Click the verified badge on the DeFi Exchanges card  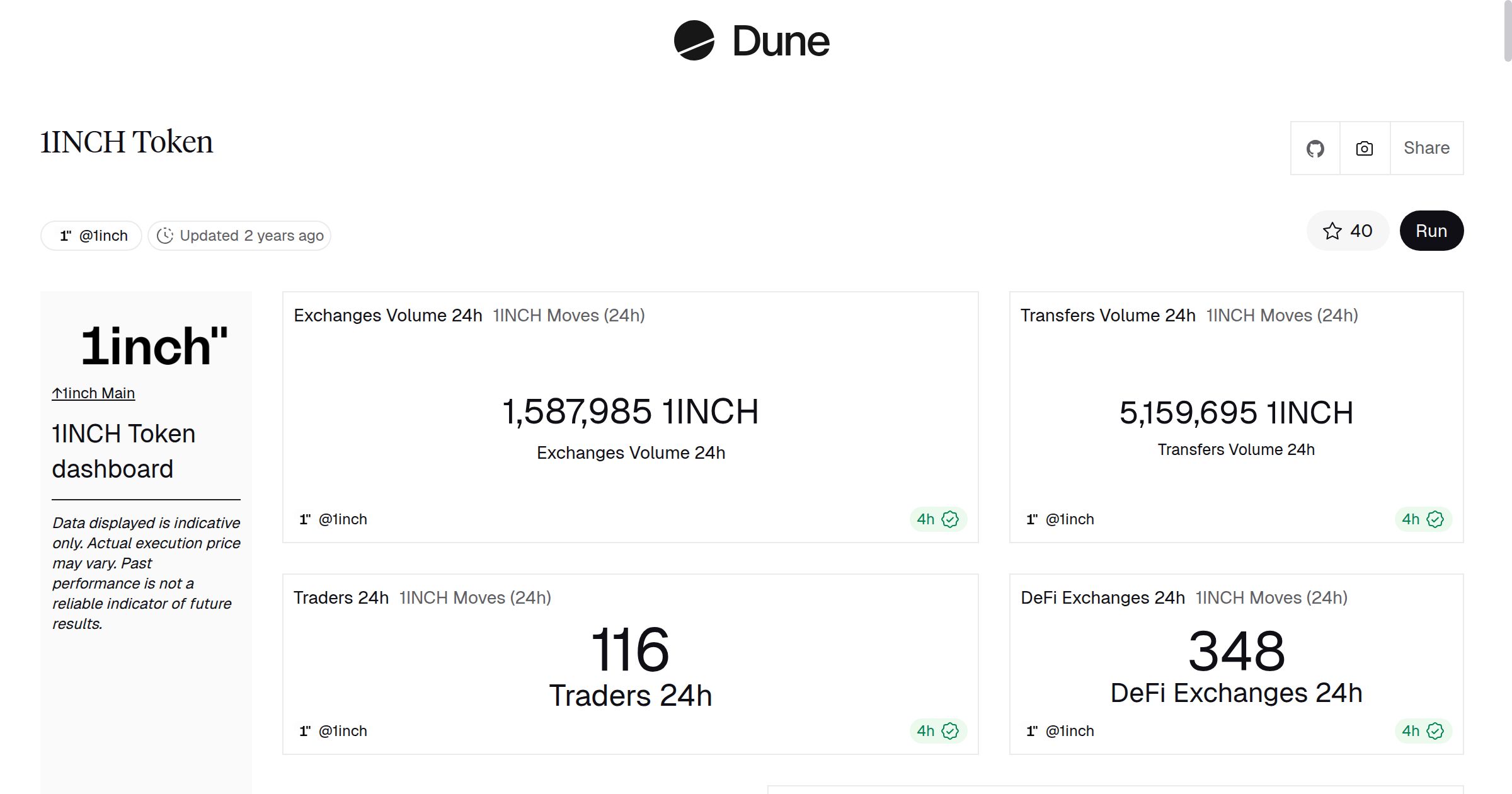1435,730
